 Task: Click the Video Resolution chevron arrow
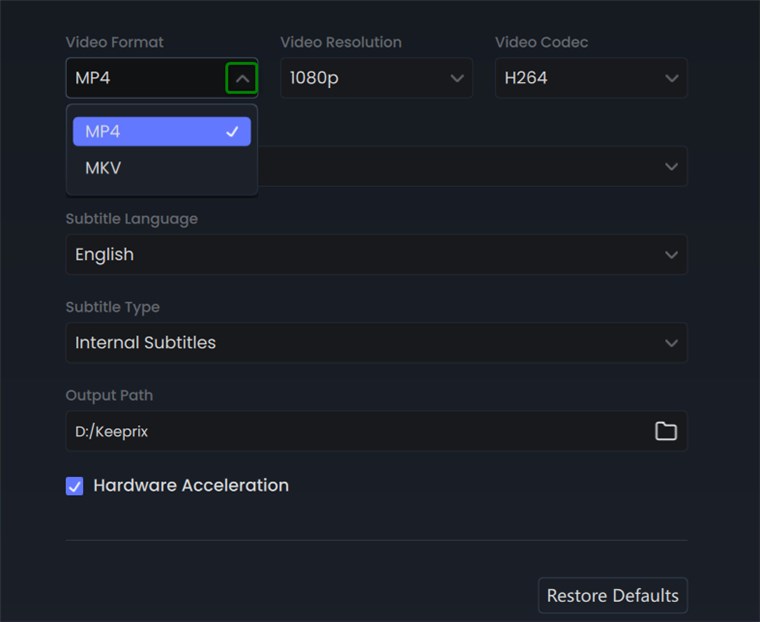tap(457, 78)
